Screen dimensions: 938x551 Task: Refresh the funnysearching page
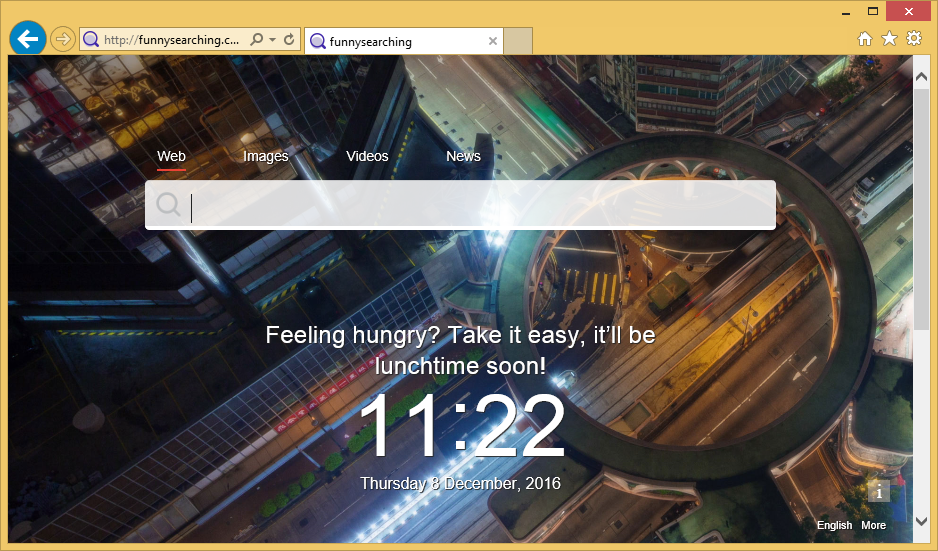[x=289, y=39]
